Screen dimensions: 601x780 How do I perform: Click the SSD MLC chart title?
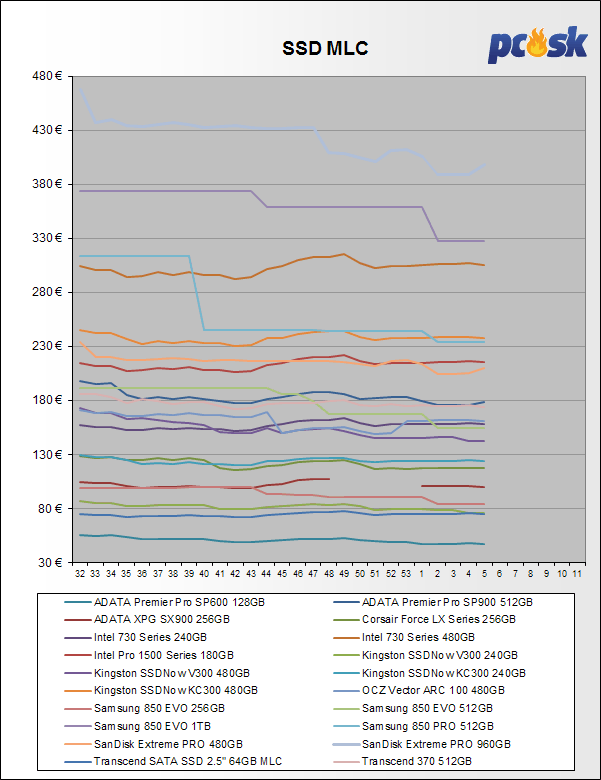click(x=325, y=48)
